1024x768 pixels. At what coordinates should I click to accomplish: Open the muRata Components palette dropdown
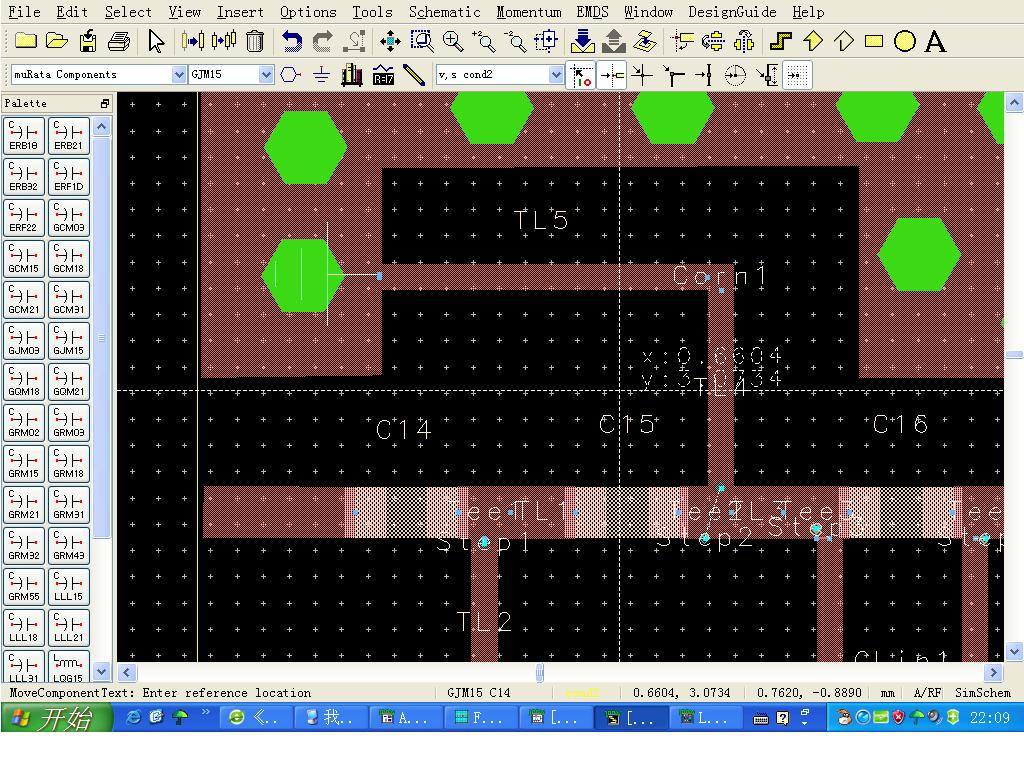point(178,74)
